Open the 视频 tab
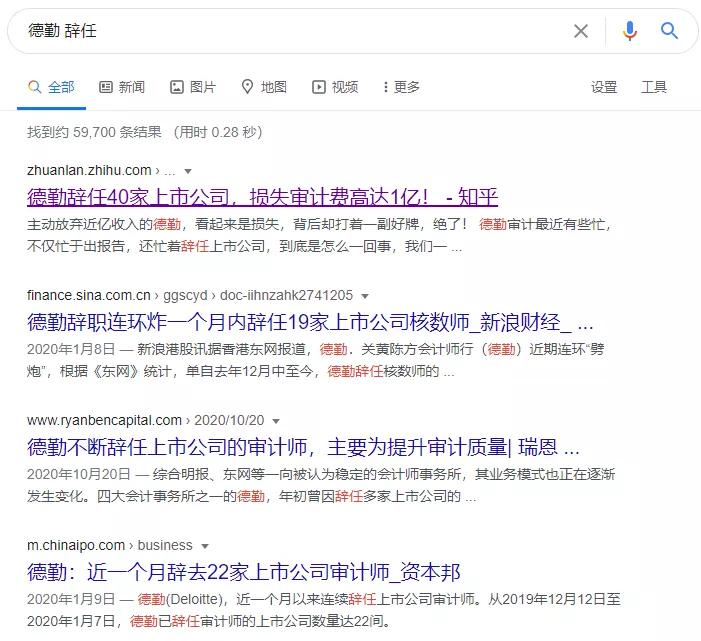This screenshot has width=701, height=641. click(335, 87)
